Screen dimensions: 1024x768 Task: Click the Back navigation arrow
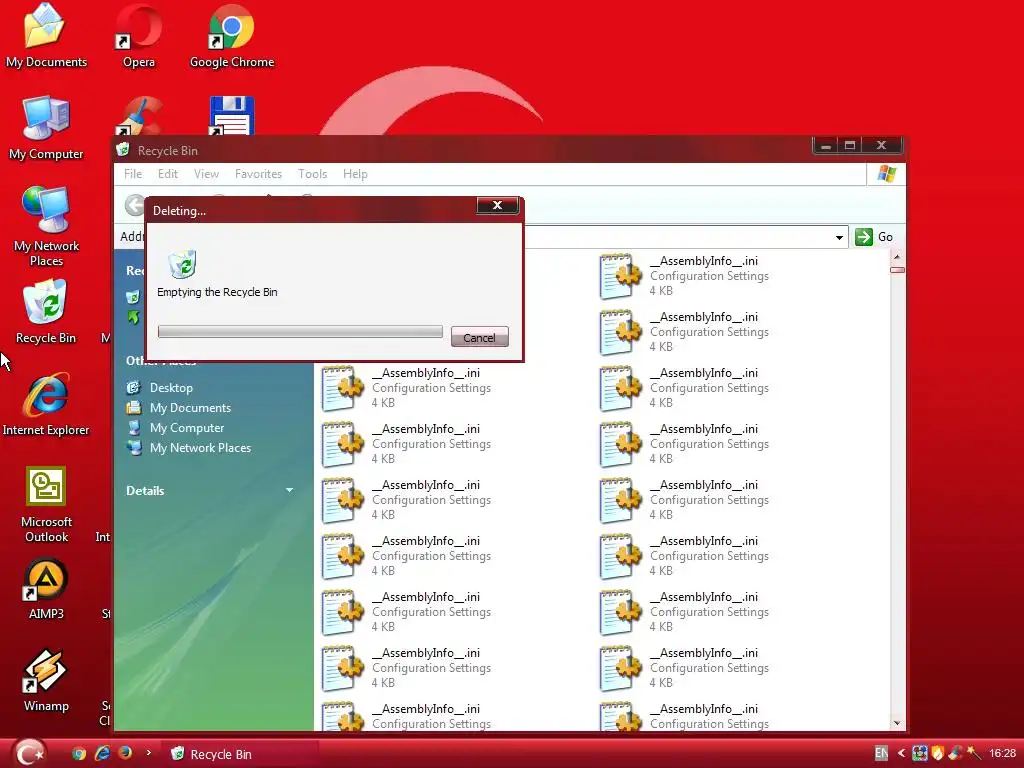(x=135, y=204)
